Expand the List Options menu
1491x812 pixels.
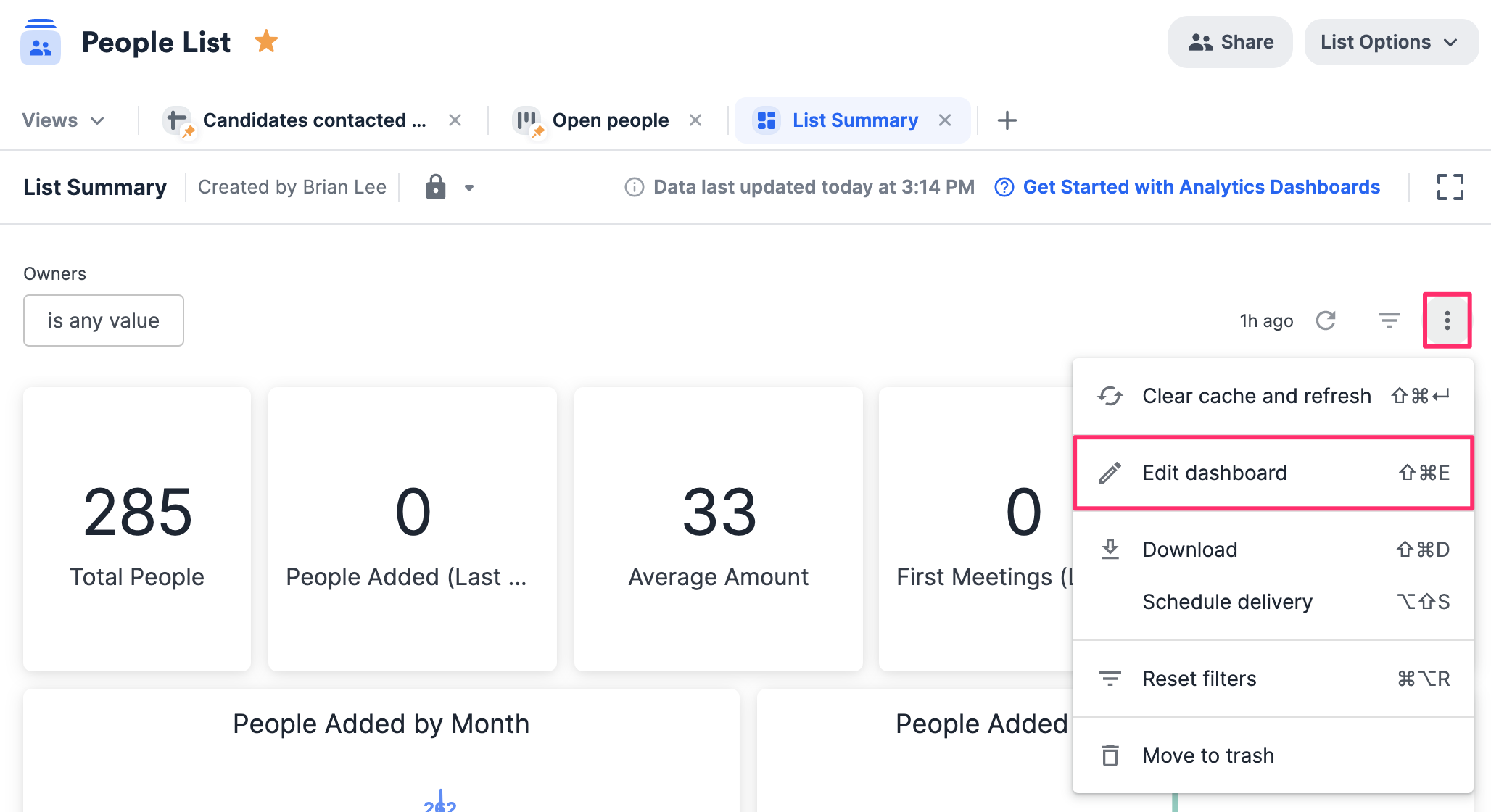tap(1390, 41)
